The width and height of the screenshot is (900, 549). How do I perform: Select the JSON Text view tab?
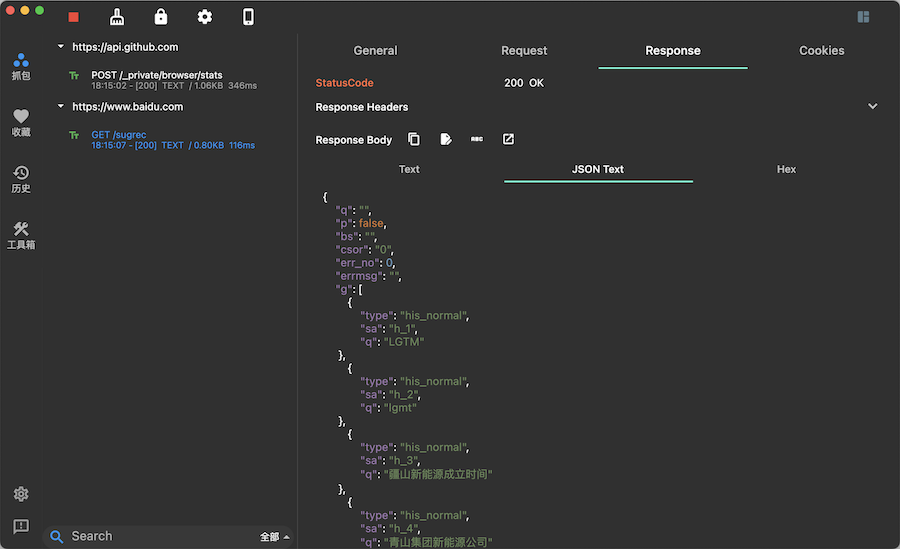click(x=598, y=169)
